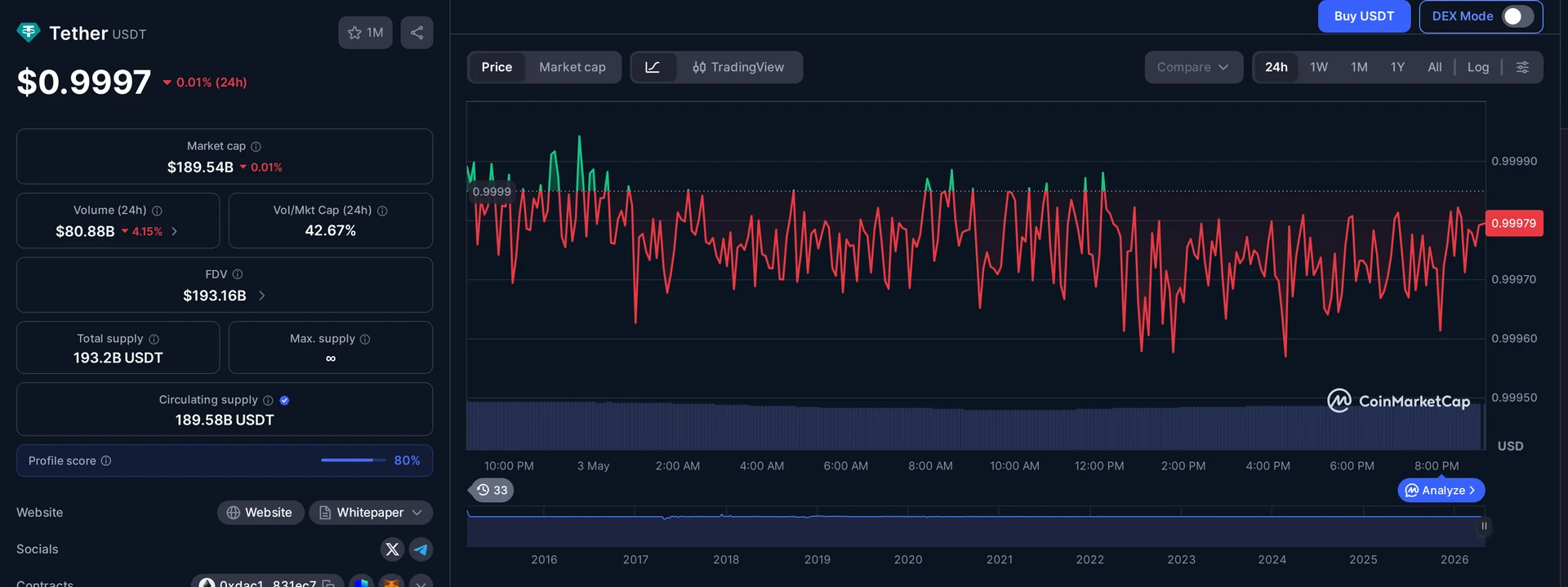The width and height of the screenshot is (1568, 587).
Task: Open the 33 history events badge
Action: pos(492,490)
